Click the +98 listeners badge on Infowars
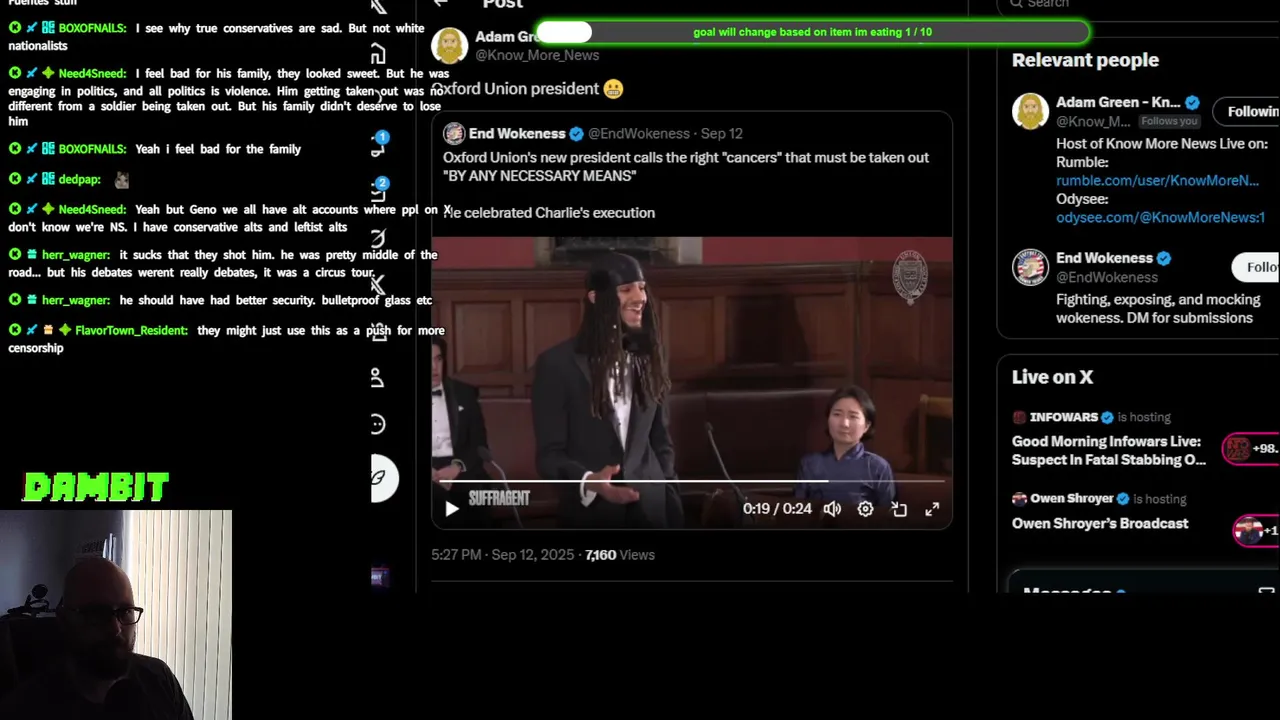 coord(1251,449)
